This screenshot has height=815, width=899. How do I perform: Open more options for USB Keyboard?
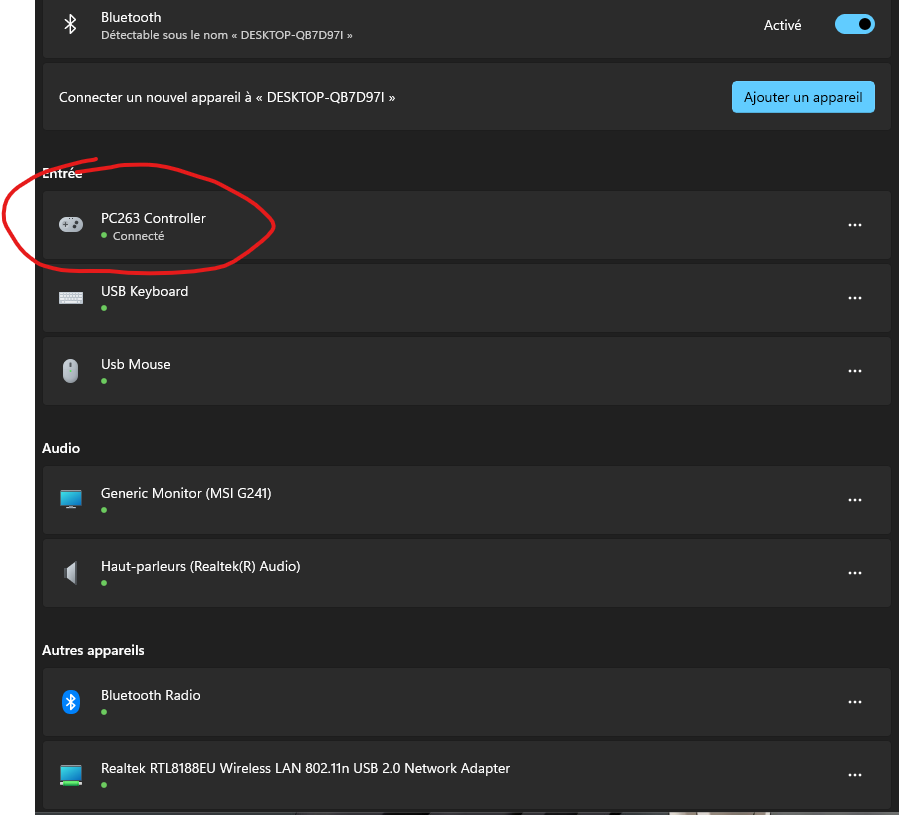tap(854, 298)
